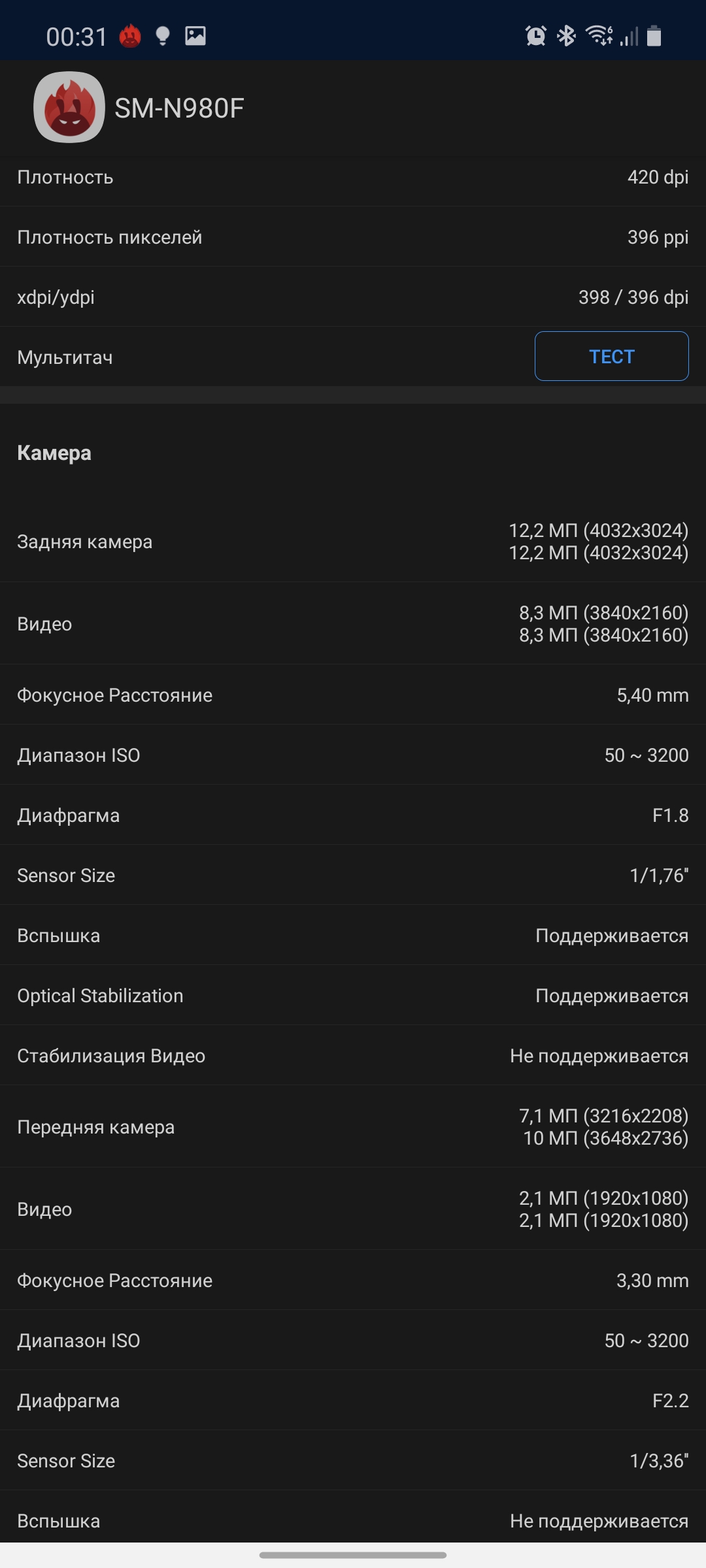
Task: Select the Передняя камера row
Action: coord(353,1127)
